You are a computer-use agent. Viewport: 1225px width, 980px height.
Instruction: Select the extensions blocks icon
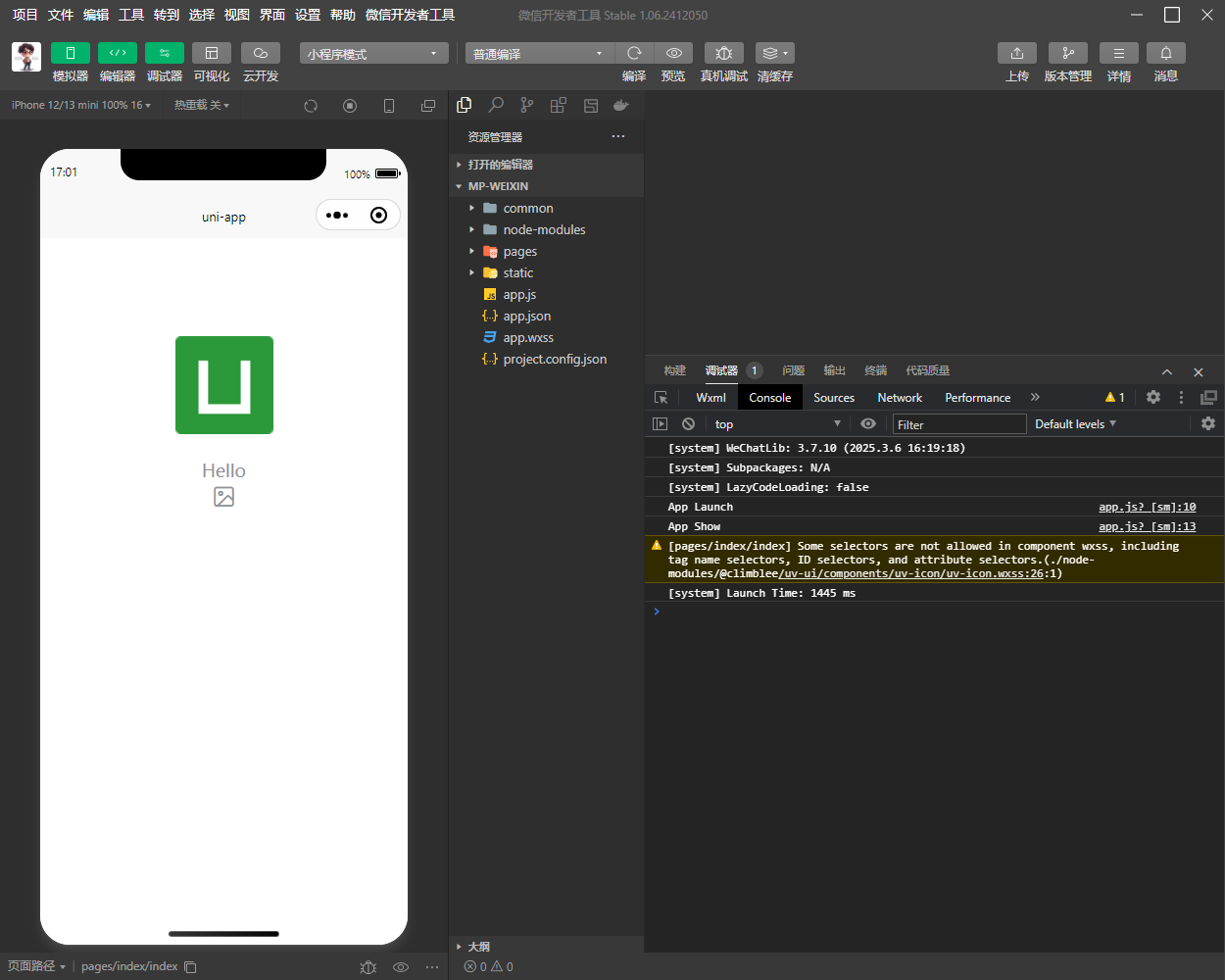click(559, 105)
